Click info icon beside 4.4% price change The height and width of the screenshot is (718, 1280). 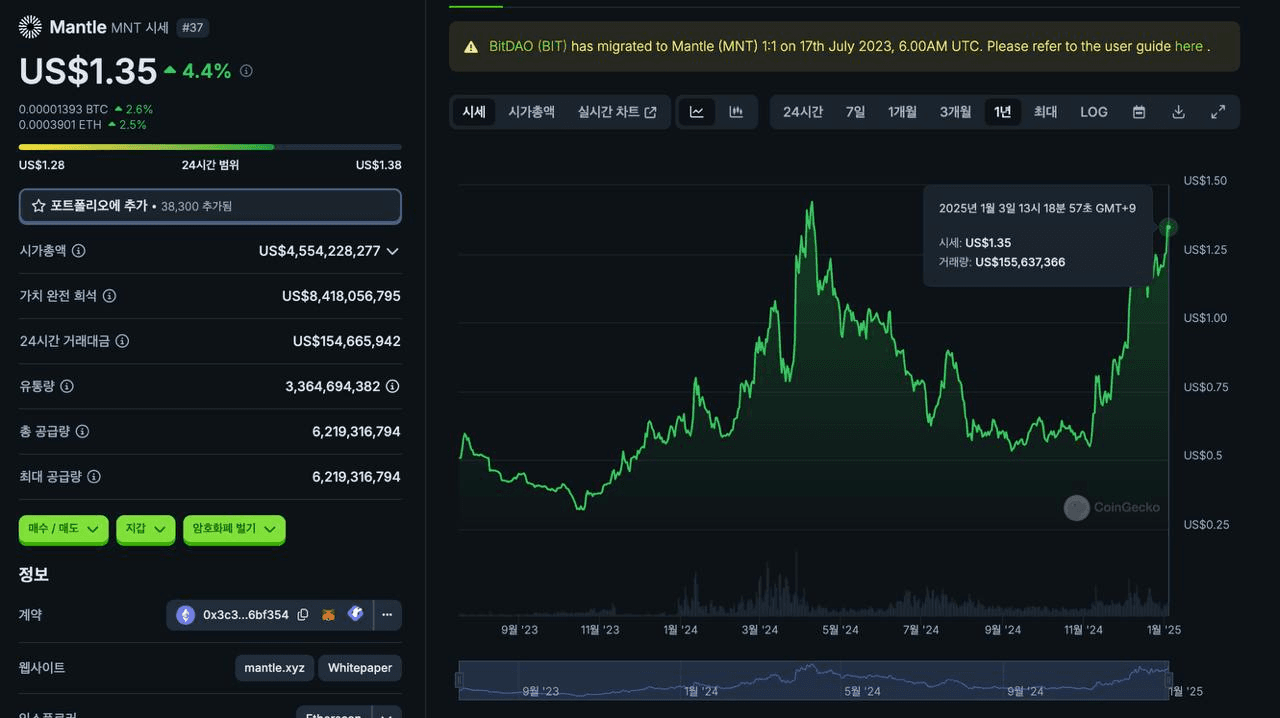pos(246,71)
